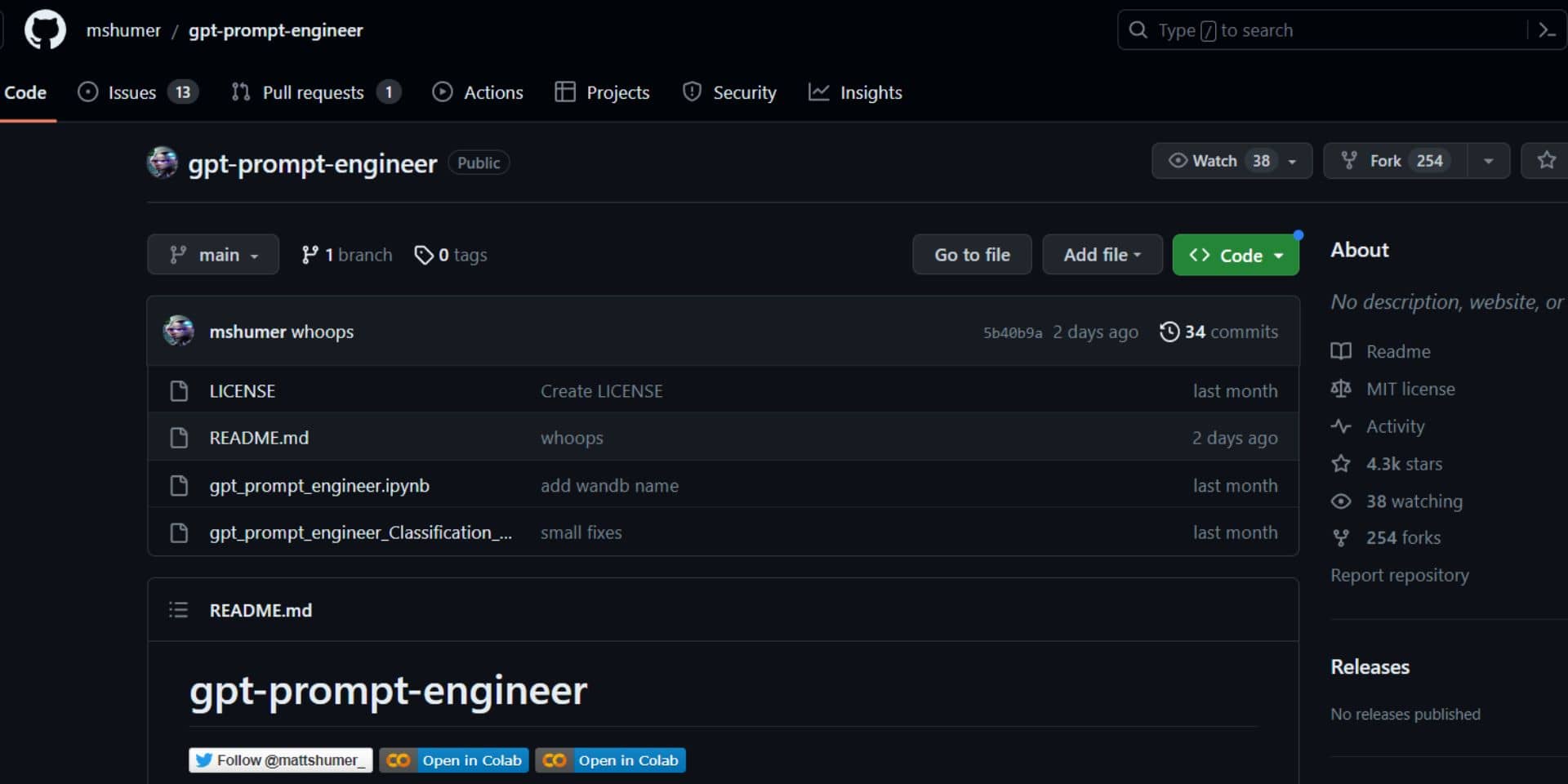The height and width of the screenshot is (784, 1568).
Task: Open the Add file dropdown
Action: (x=1102, y=255)
